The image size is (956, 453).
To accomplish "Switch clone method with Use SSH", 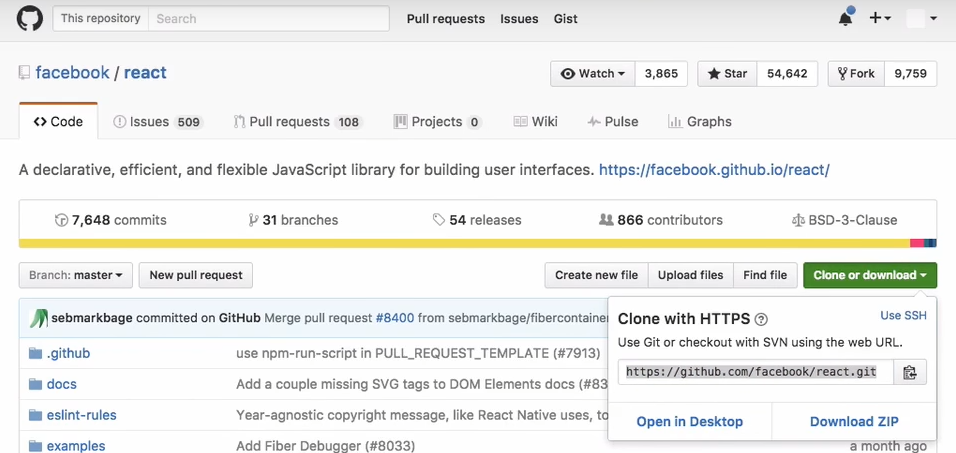I will click(x=903, y=315).
